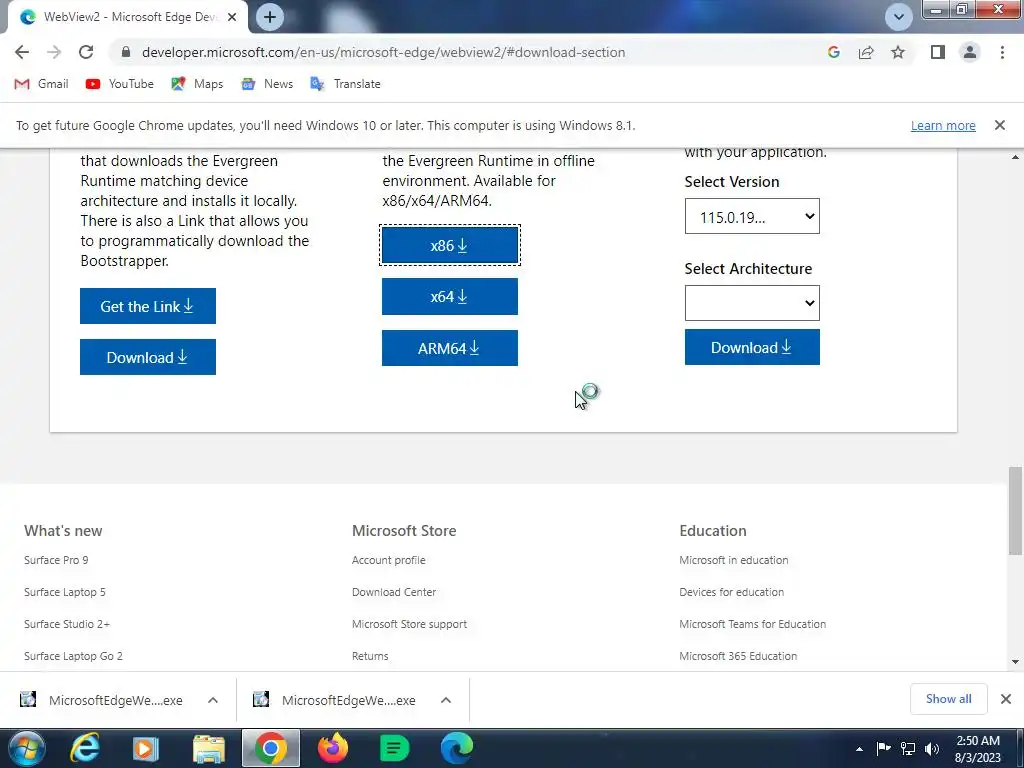
Task: Click the address bar URL
Action: click(x=383, y=52)
